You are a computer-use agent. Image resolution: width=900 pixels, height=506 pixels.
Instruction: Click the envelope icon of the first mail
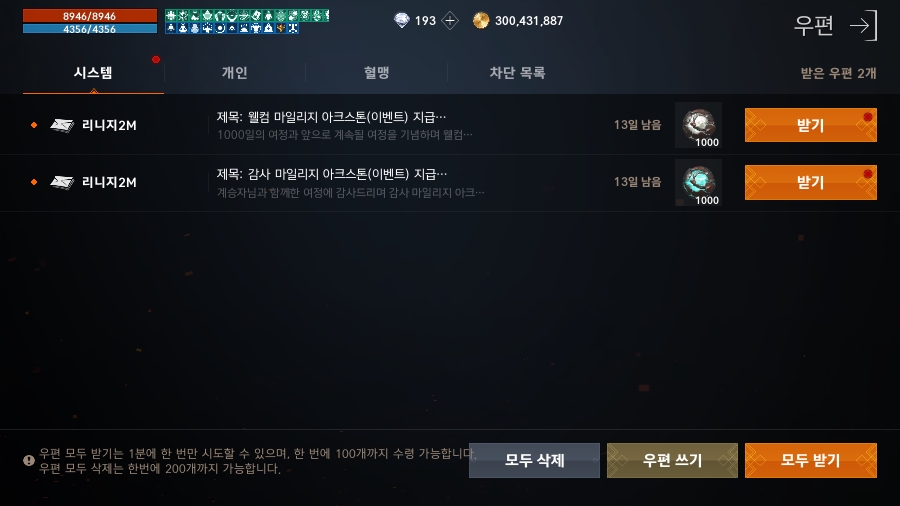click(x=62, y=124)
